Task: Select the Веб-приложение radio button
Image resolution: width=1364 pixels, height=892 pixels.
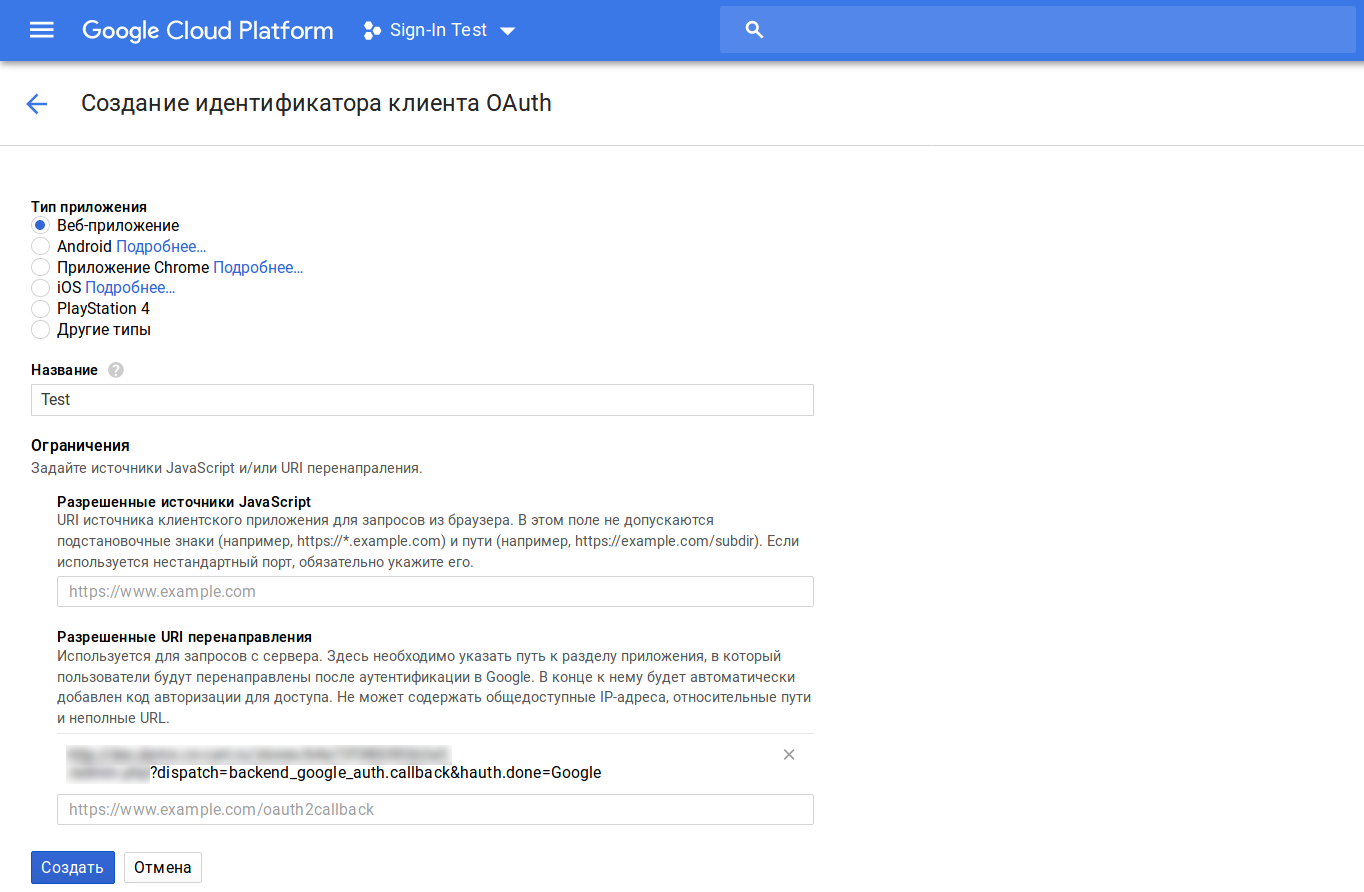Action: click(x=40, y=225)
